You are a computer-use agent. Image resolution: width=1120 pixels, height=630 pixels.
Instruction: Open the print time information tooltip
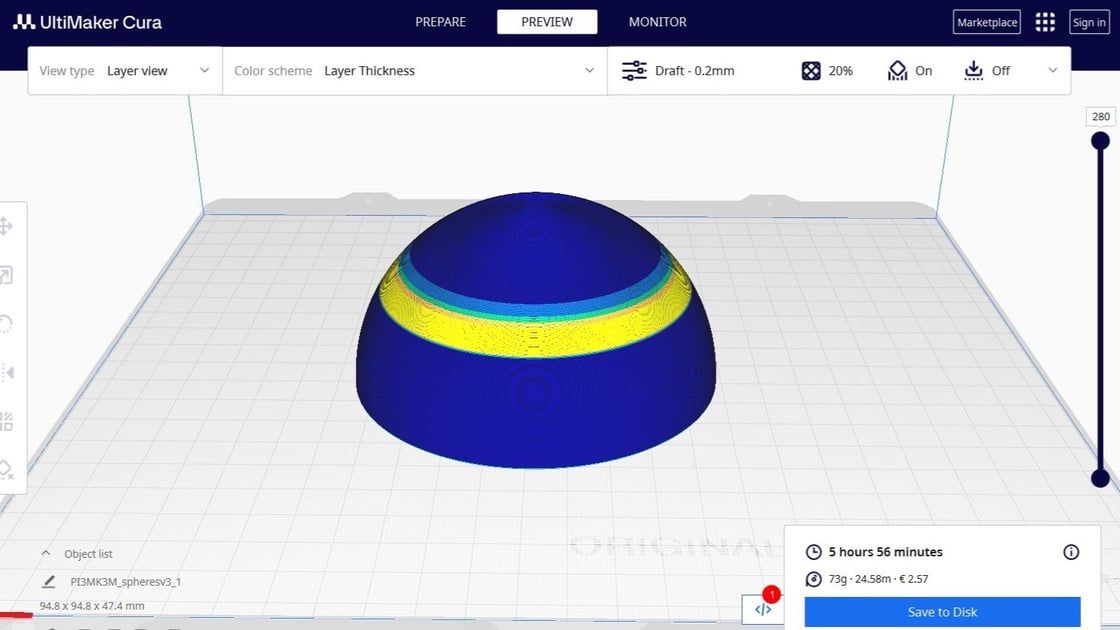1071,551
